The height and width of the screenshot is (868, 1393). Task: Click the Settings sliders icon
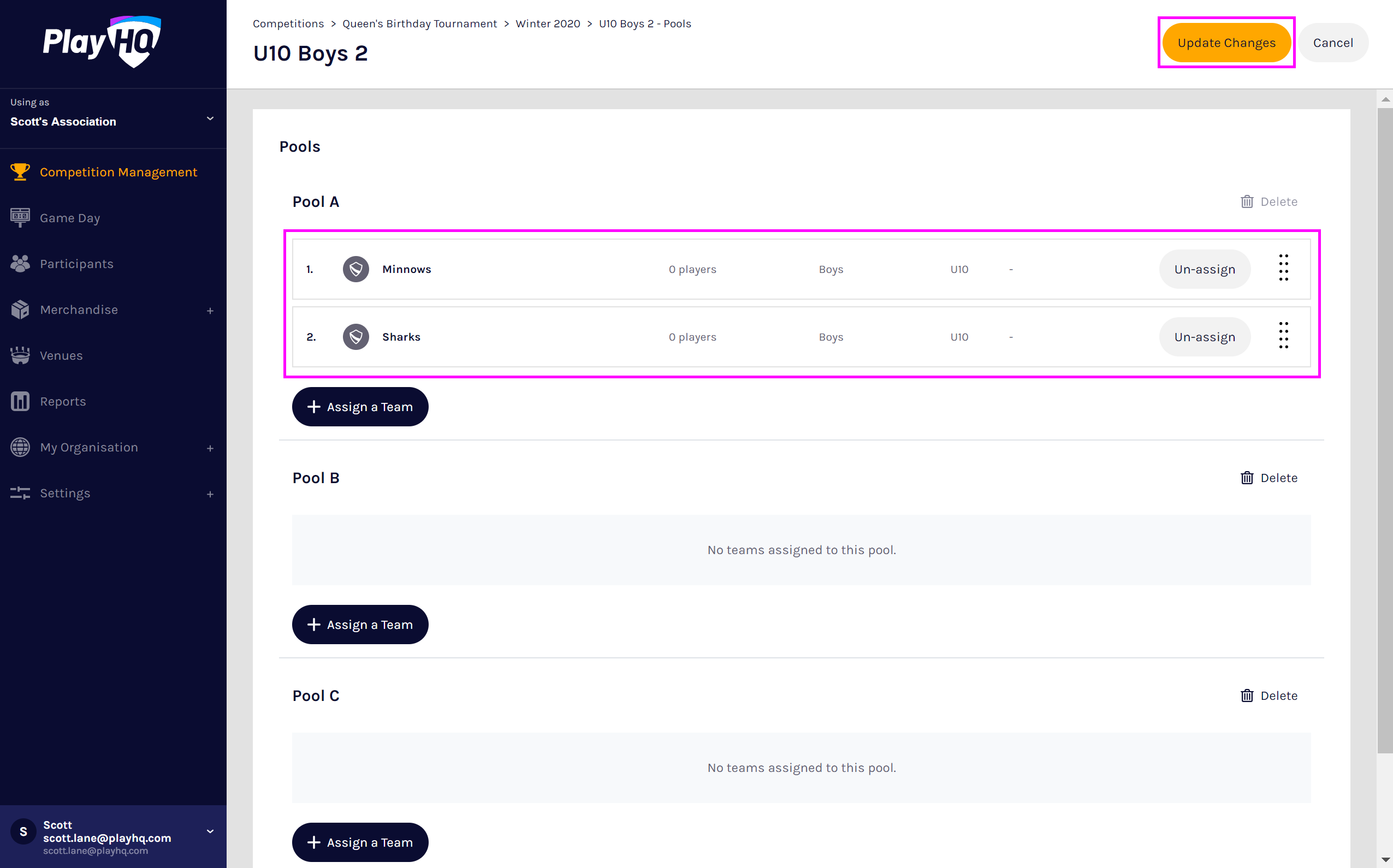point(20,493)
